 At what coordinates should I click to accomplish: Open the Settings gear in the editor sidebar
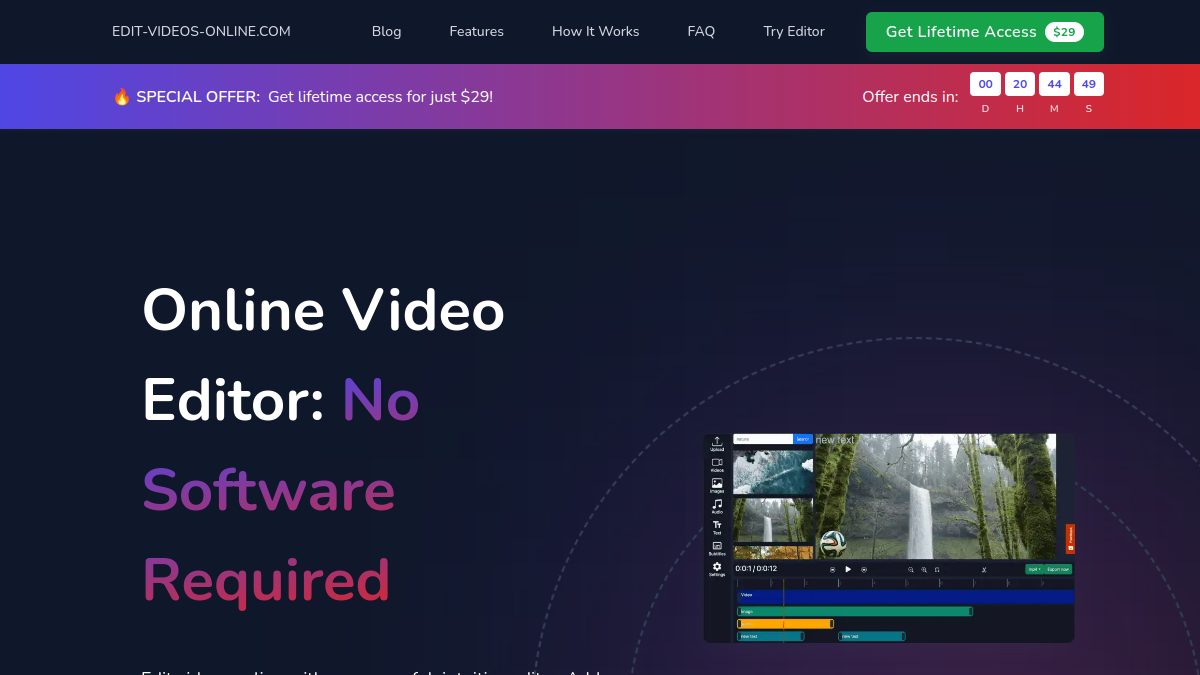pyautogui.click(x=717, y=567)
